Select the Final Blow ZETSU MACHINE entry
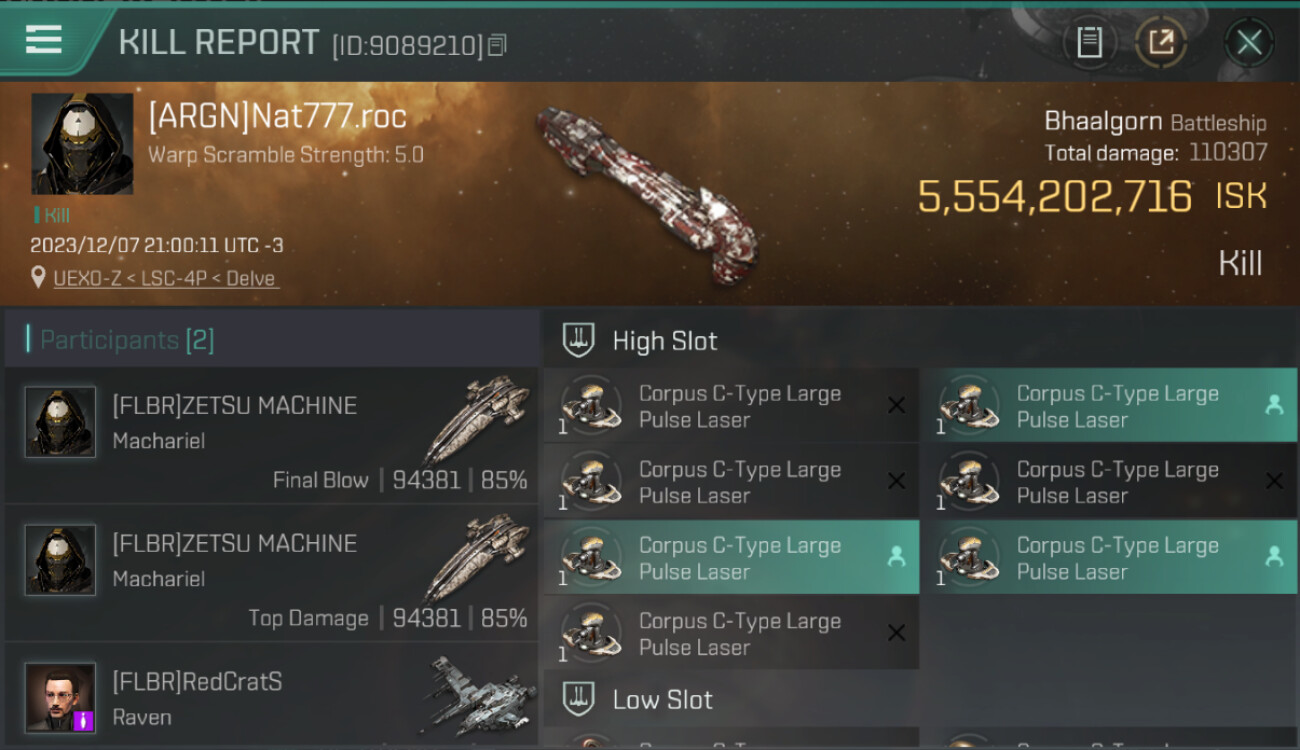This screenshot has height=750, width=1300. 271,436
